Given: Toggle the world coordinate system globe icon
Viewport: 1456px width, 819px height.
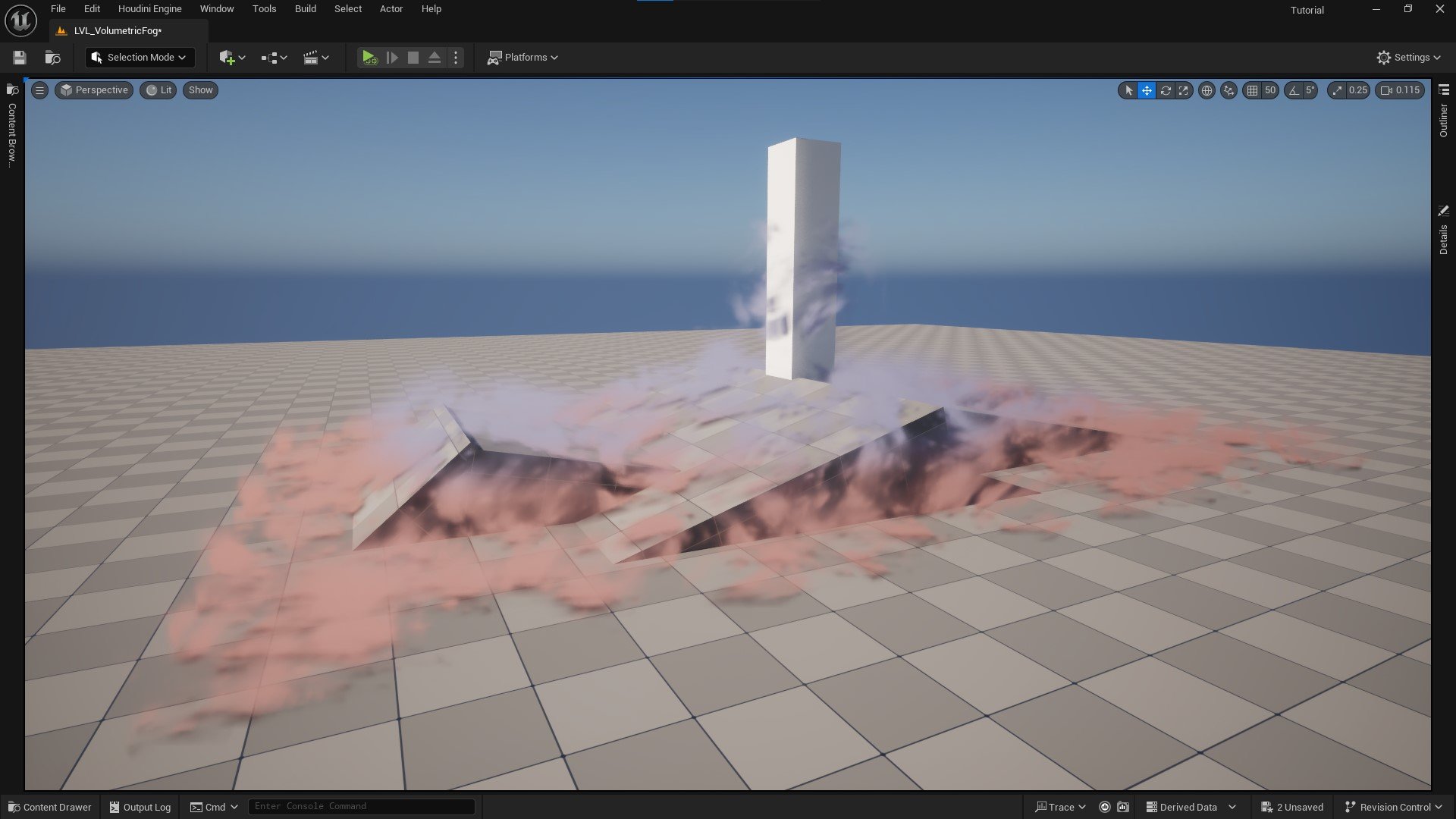Looking at the screenshot, I should tap(1207, 90).
